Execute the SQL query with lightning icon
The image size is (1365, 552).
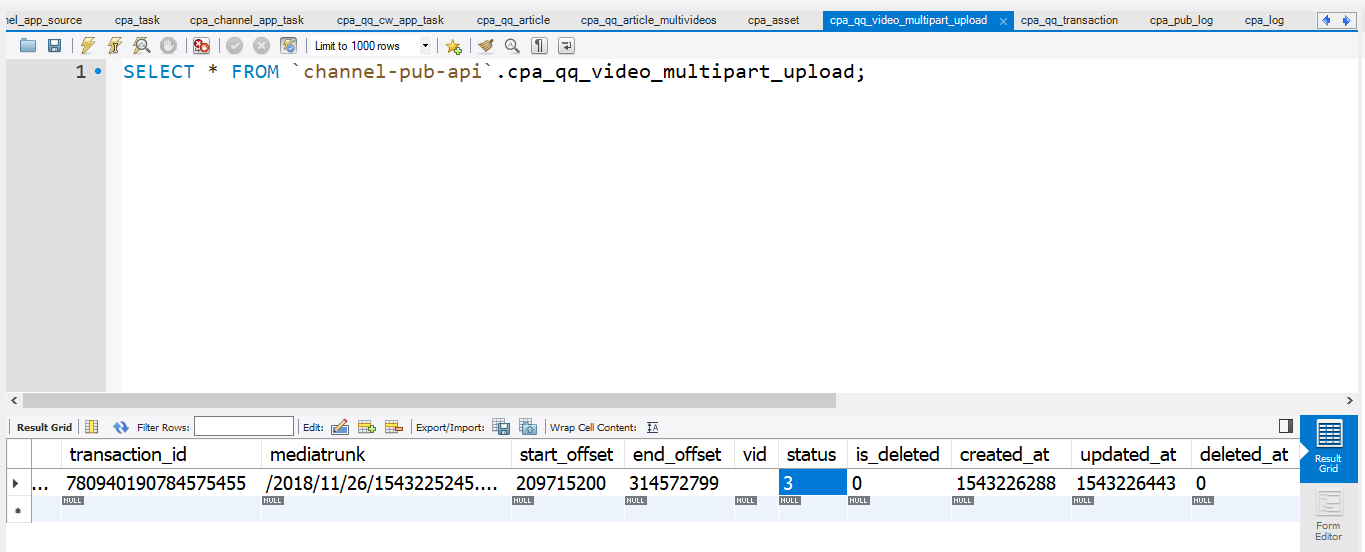pyautogui.click(x=88, y=46)
